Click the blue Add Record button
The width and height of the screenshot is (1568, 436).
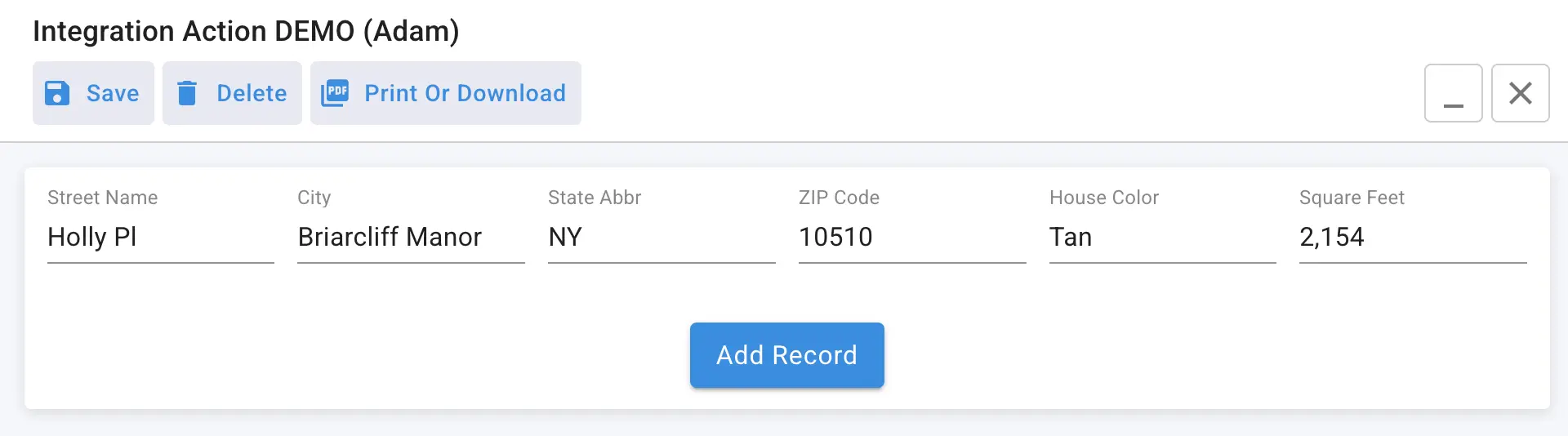[x=786, y=355]
